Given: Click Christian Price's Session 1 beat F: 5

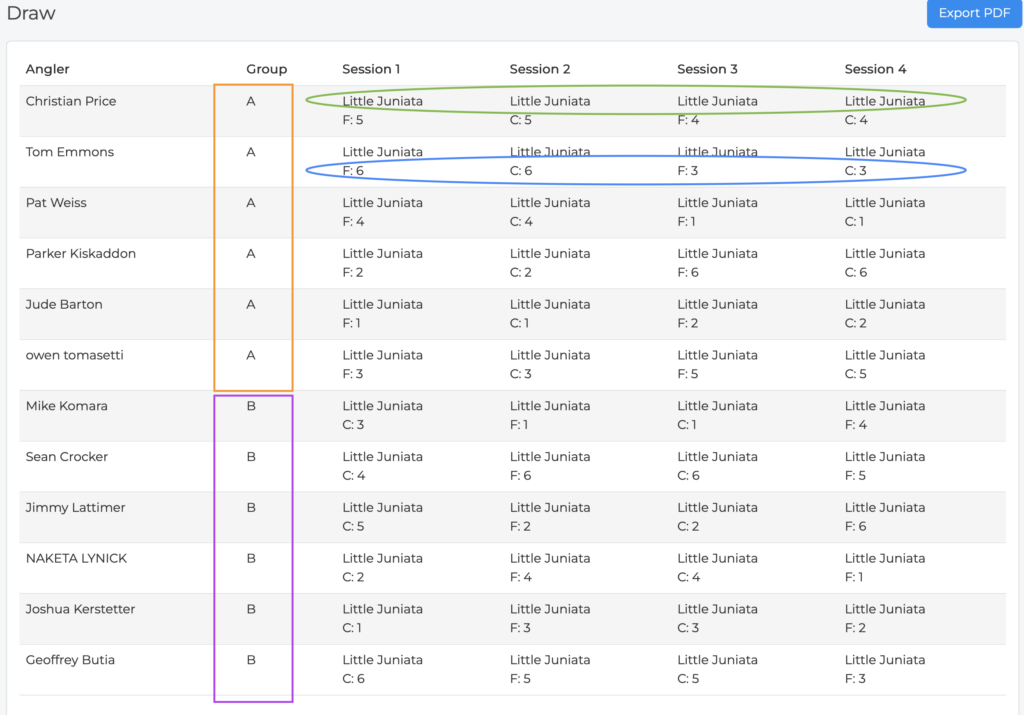Looking at the screenshot, I should click(x=353, y=120).
